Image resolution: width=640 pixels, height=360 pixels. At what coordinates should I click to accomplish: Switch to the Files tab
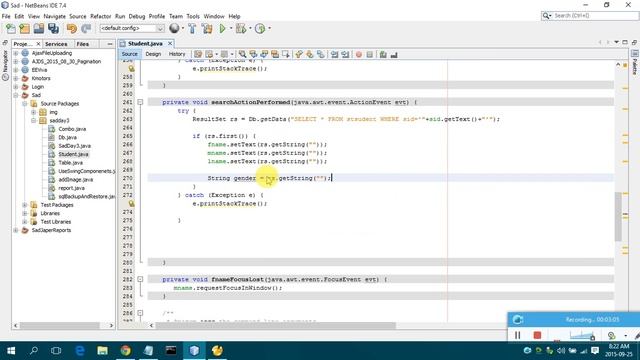[82, 44]
